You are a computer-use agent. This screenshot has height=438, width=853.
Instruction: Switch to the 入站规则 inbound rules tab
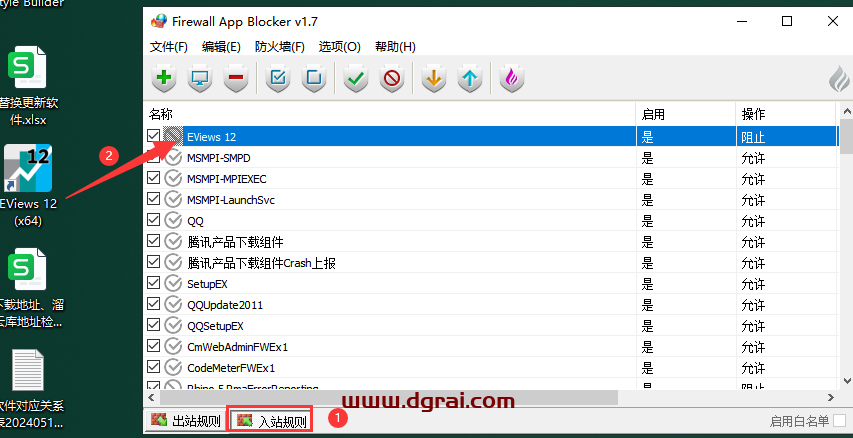270,421
